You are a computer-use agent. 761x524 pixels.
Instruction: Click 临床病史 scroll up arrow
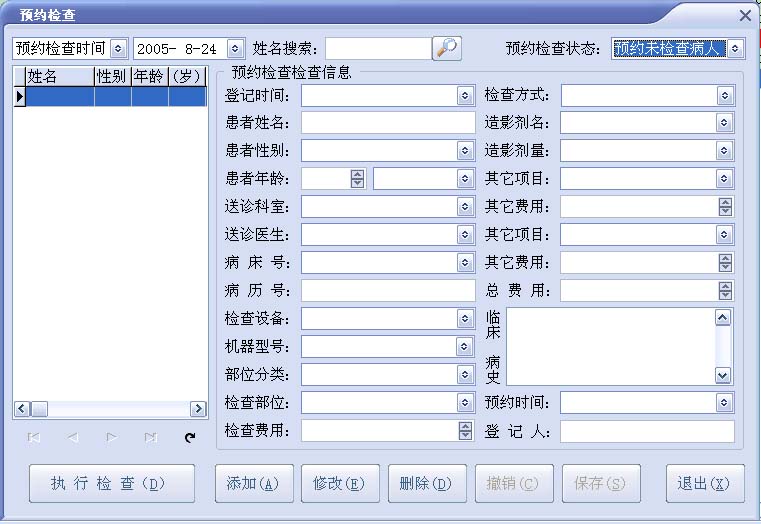(723, 317)
